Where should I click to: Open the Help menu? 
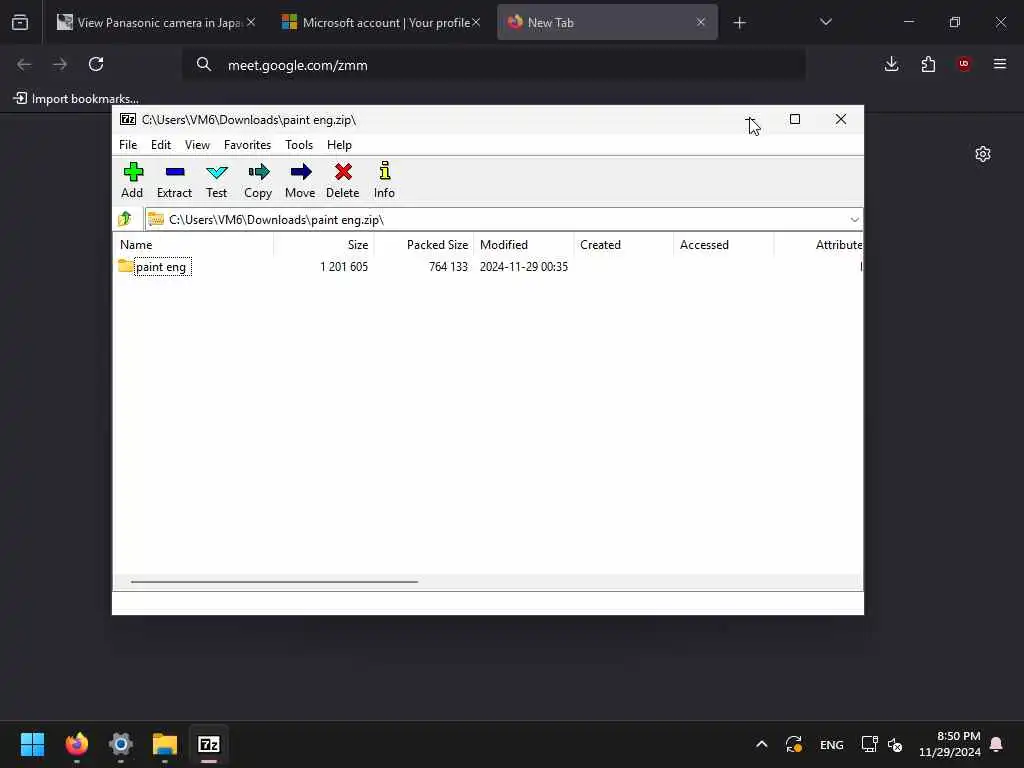(339, 145)
